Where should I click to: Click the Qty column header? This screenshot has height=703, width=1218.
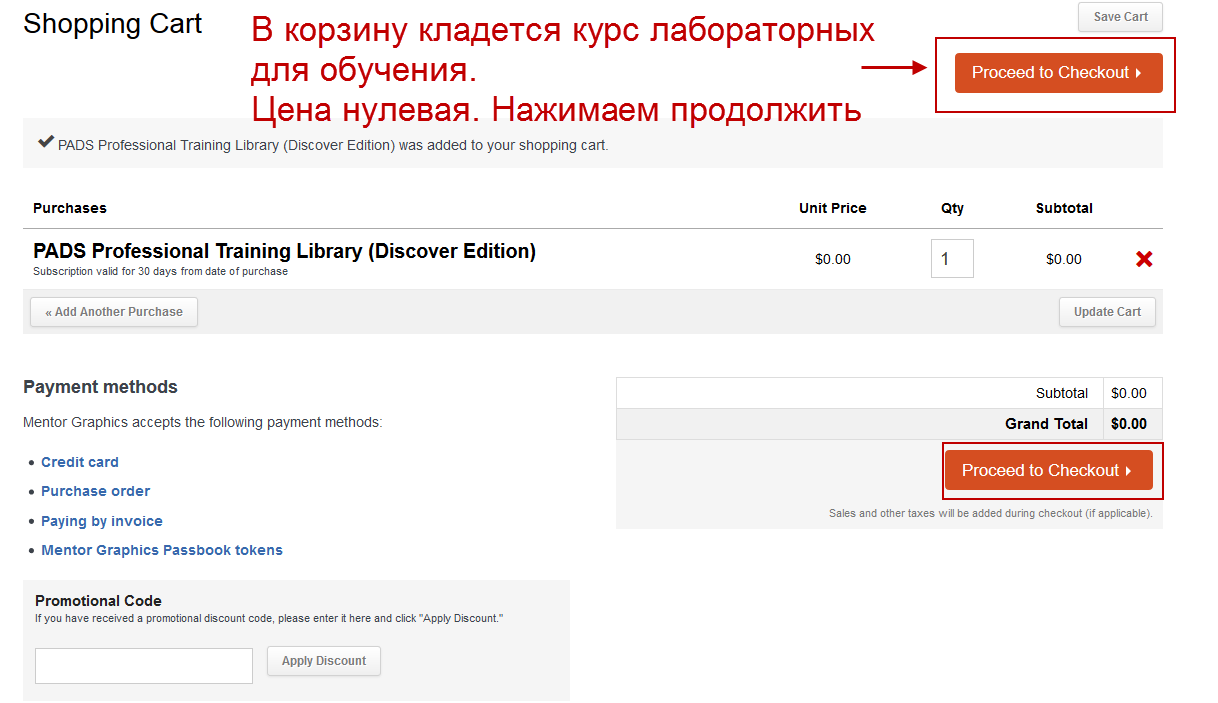952,208
